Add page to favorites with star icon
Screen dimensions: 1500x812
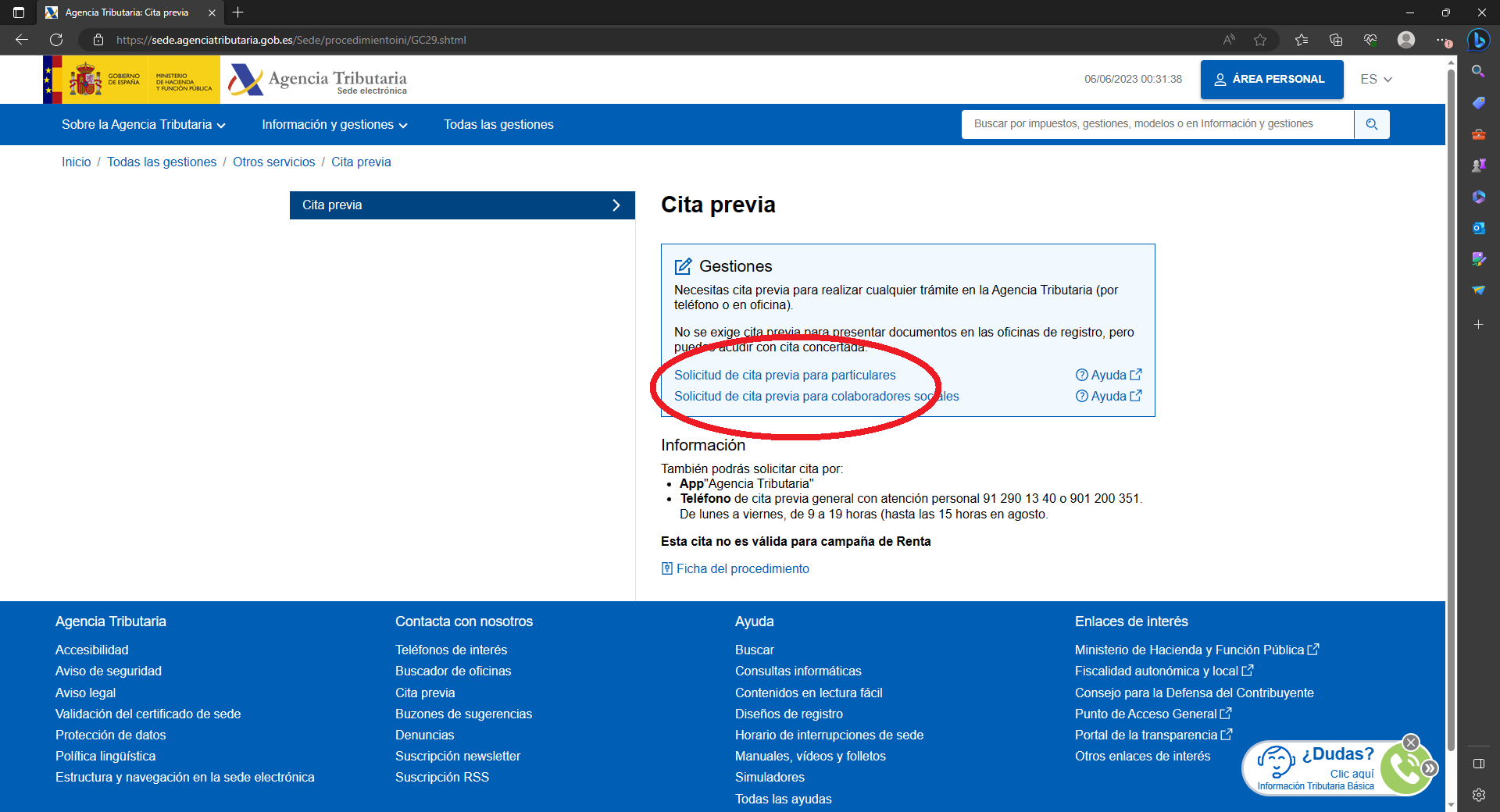(1260, 40)
